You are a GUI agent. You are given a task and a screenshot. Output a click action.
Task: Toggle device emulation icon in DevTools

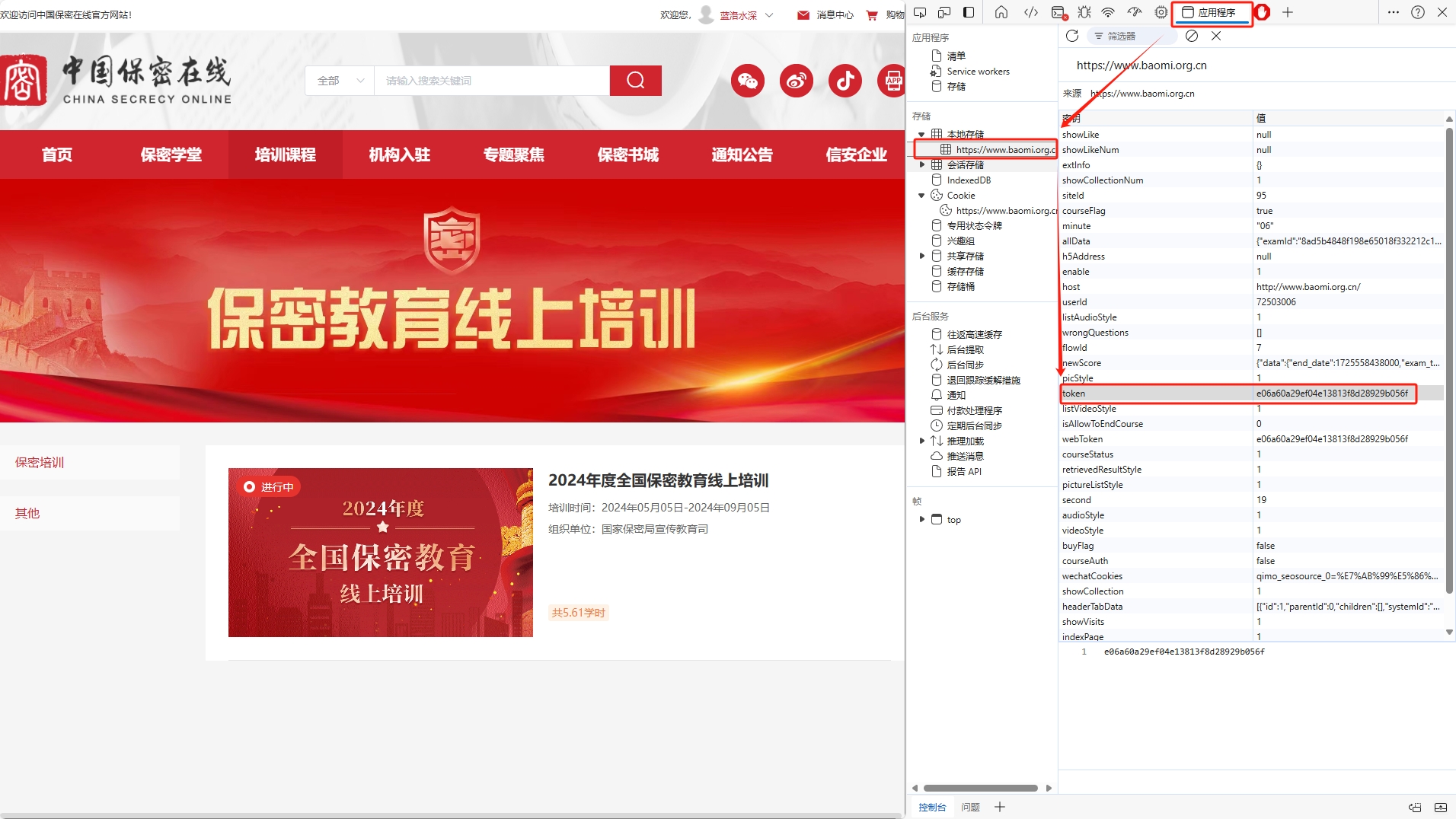click(x=944, y=12)
